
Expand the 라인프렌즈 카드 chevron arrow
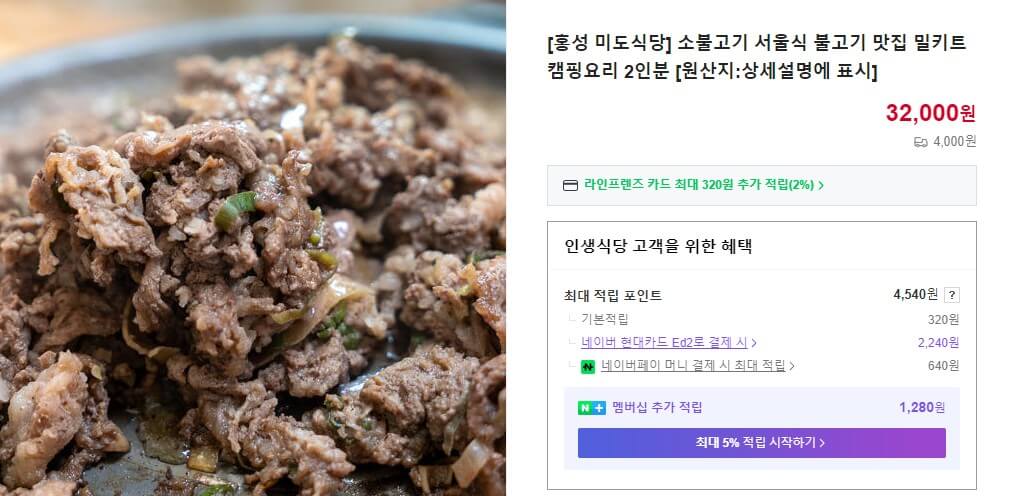coord(821,185)
